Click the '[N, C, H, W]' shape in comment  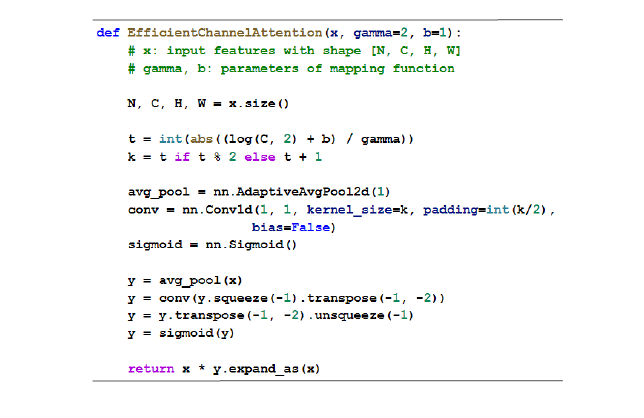[416, 51]
